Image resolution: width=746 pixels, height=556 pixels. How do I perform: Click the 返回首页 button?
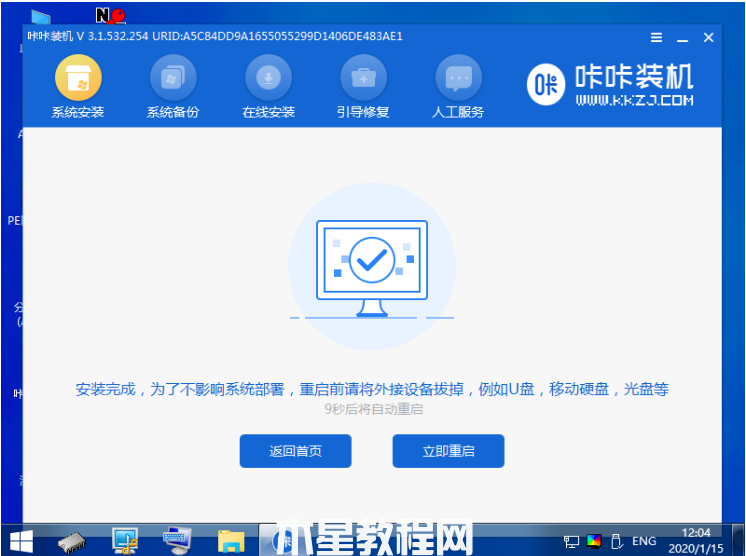pos(295,451)
